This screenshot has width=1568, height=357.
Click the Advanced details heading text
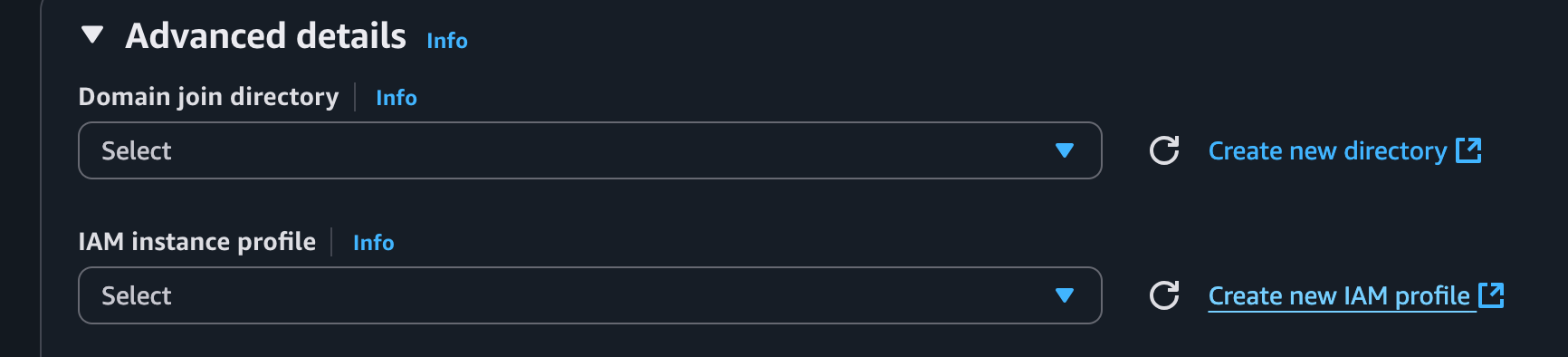tap(265, 36)
